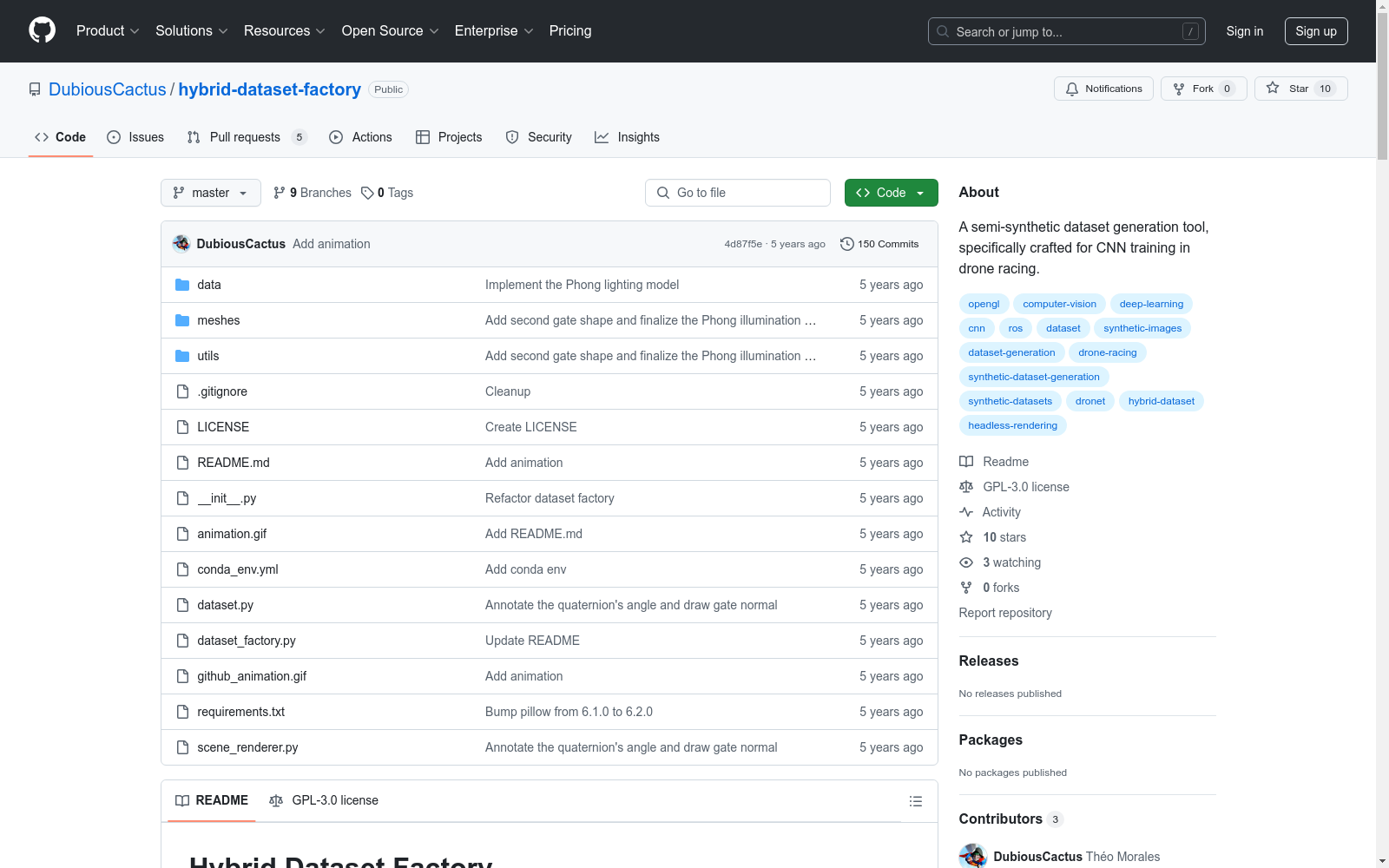Screen dimensions: 1389x868
Task: Click the file icon beside scene_renderer.py
Action: click(x=182, y=747)
